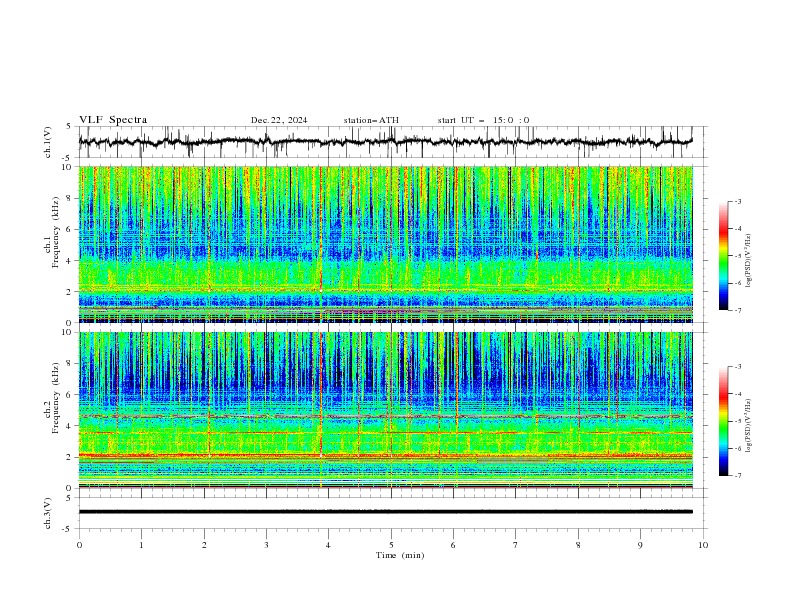Click the ch.2 spectrogram color bar
Screen dimensions: 792x612
coord(723,421)
